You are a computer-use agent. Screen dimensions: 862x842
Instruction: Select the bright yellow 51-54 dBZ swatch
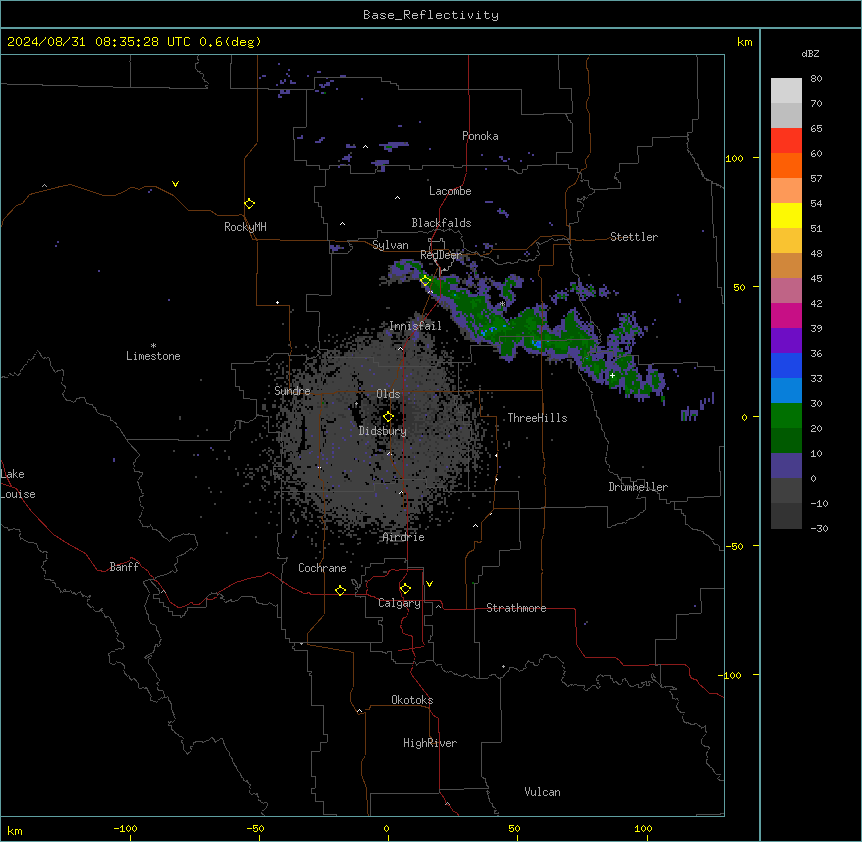pos(786,215)
